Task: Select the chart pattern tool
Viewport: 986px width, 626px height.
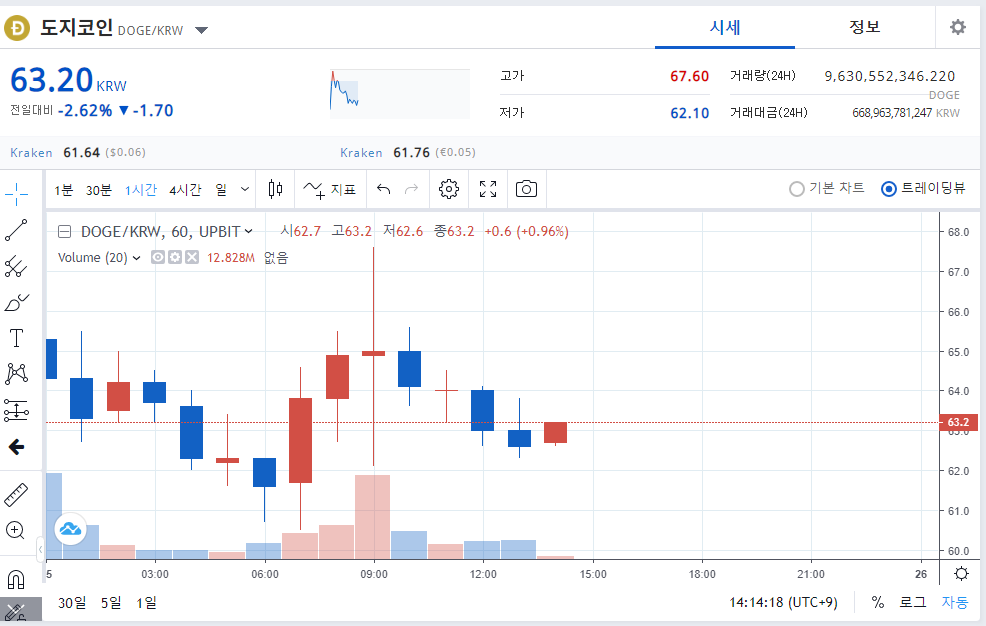Action: click(x=16, y=374)
